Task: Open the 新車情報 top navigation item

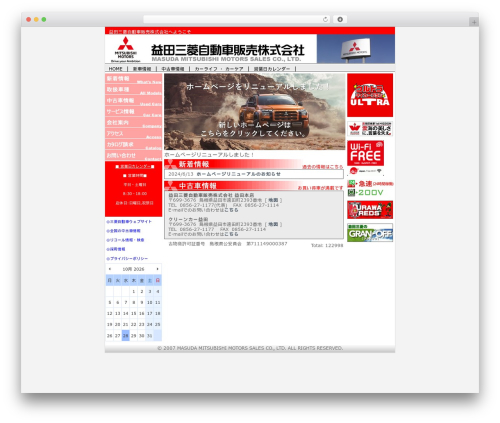Action: [x=142, y=69]
